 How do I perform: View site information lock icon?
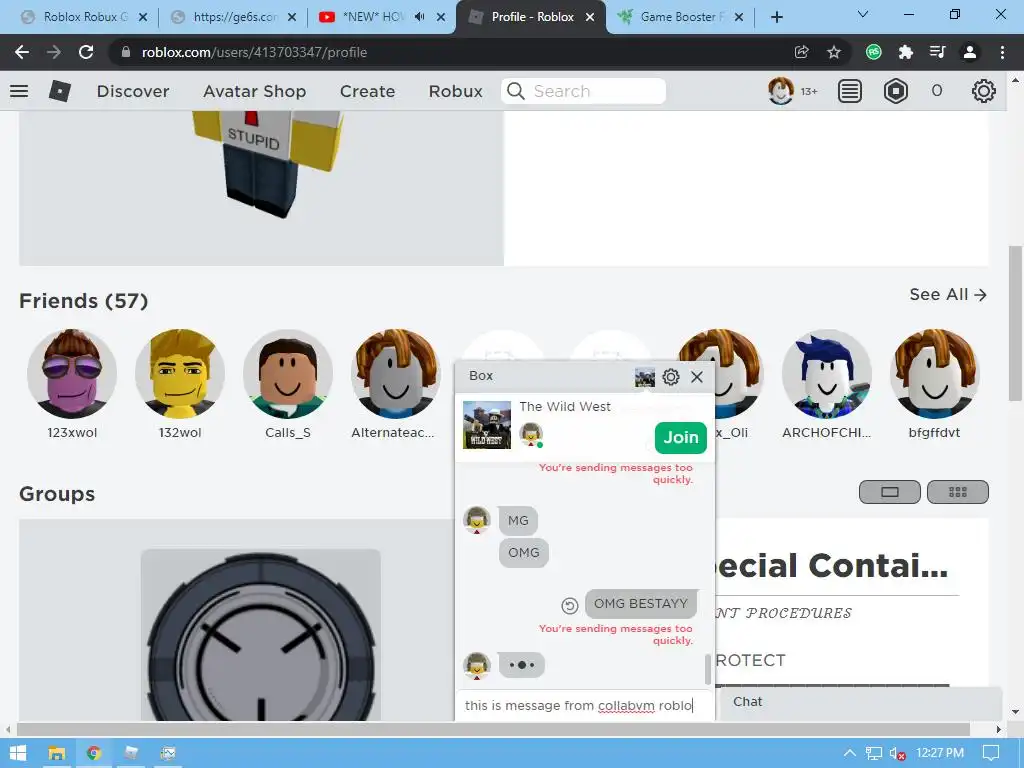pos(126,52)
